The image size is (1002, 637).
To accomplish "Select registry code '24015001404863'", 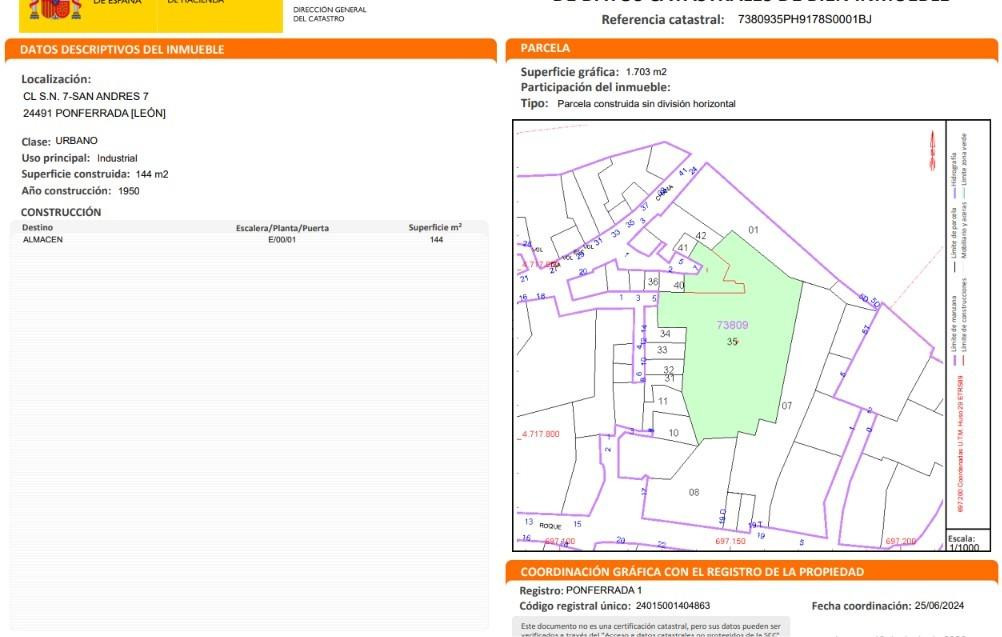I will 673,606.
